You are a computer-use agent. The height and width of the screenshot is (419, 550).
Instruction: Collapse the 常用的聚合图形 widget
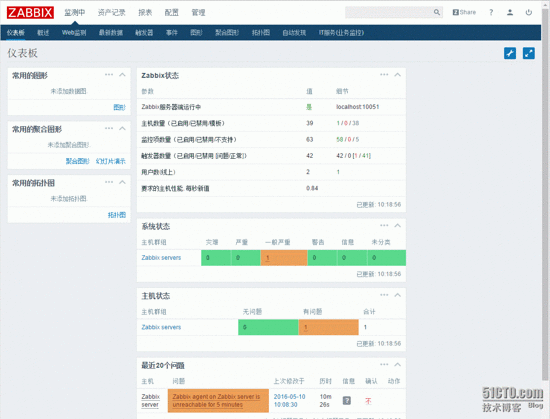122,128
